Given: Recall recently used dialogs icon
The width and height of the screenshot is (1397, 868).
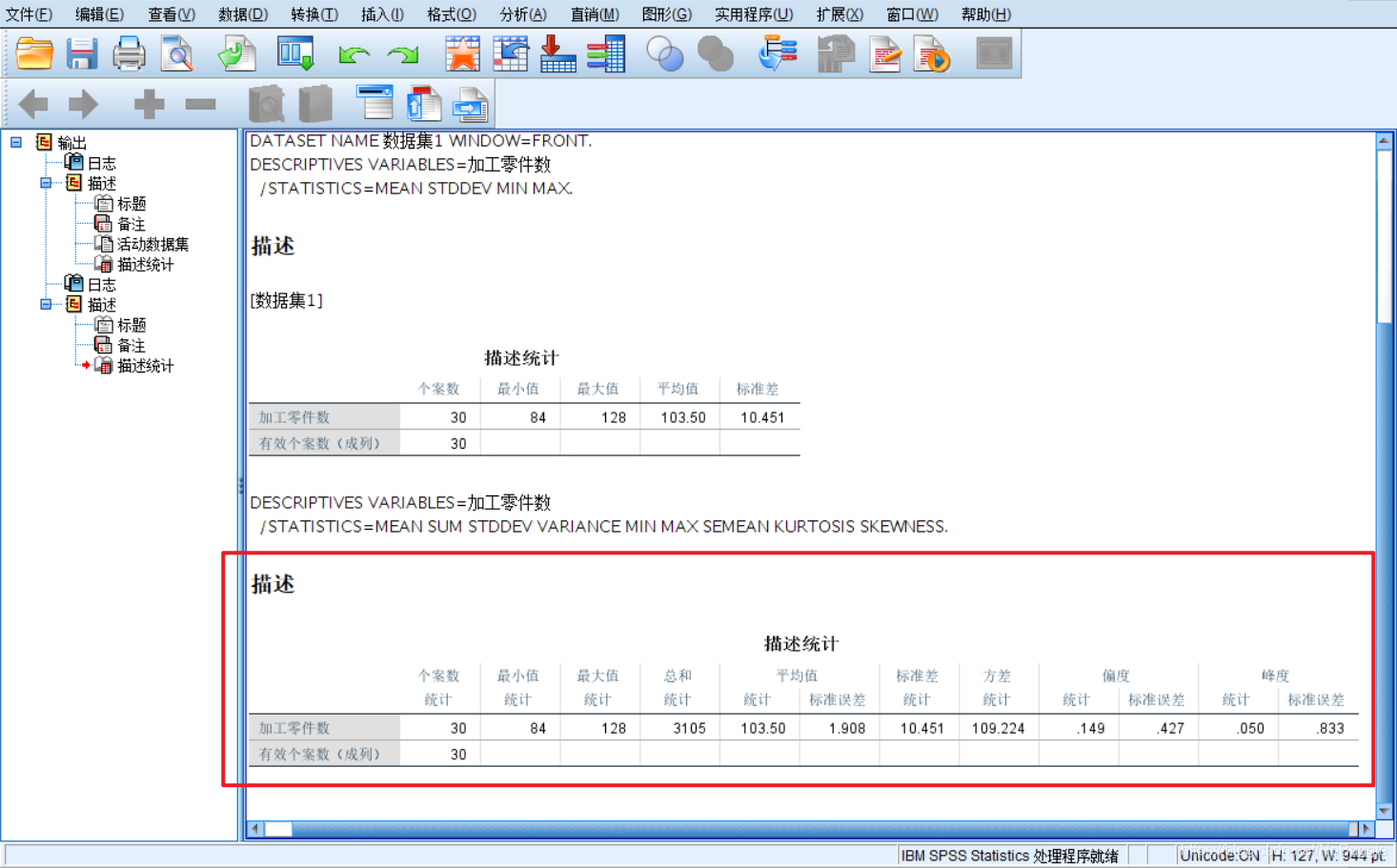Looking at the screenshot, I should 295,54.
